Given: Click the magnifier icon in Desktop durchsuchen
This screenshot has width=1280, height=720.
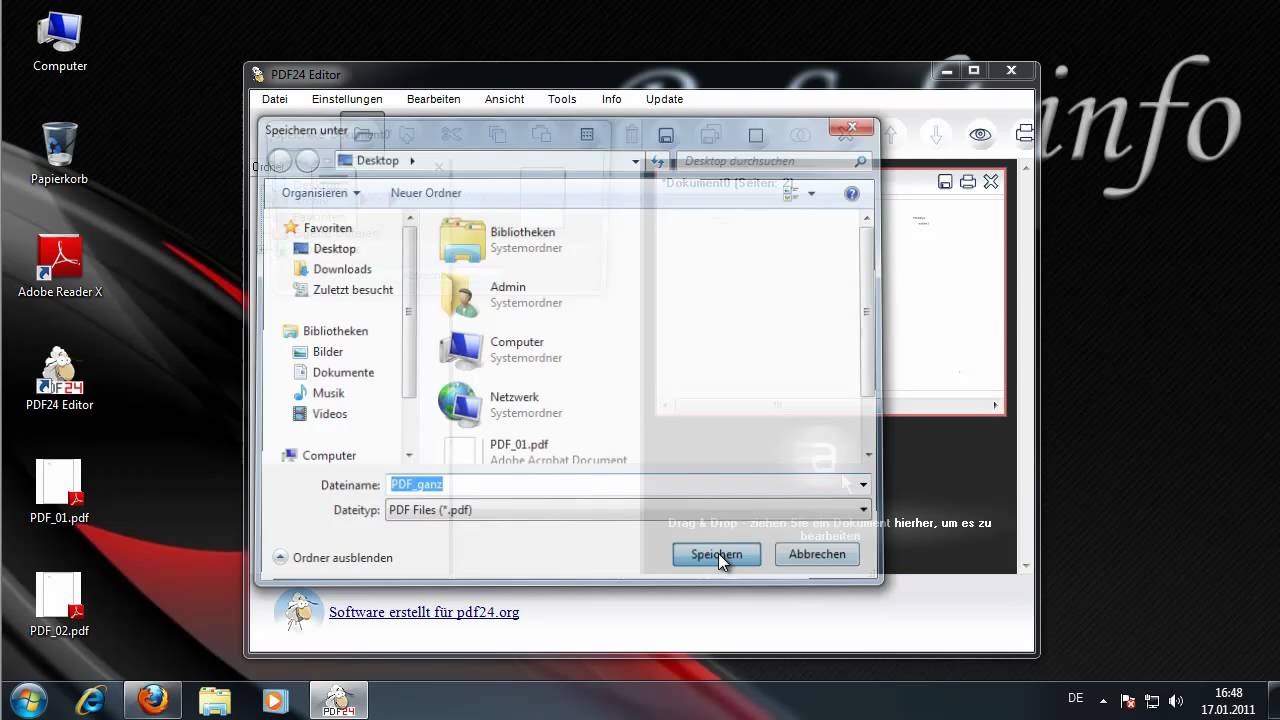Looking at the screenshot, I should pyautogui.click(x=860, y=161).
